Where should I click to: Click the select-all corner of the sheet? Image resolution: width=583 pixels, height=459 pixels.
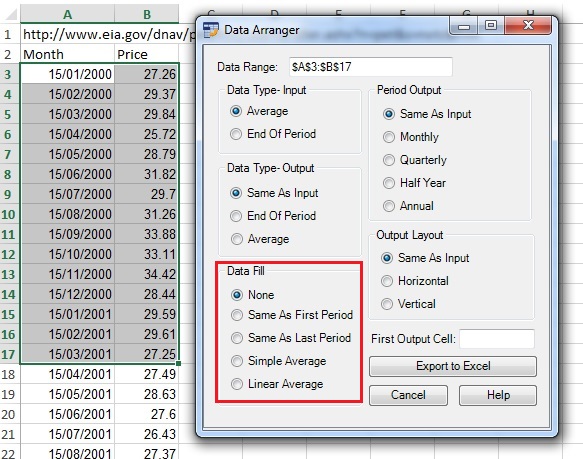click(10, 14)
